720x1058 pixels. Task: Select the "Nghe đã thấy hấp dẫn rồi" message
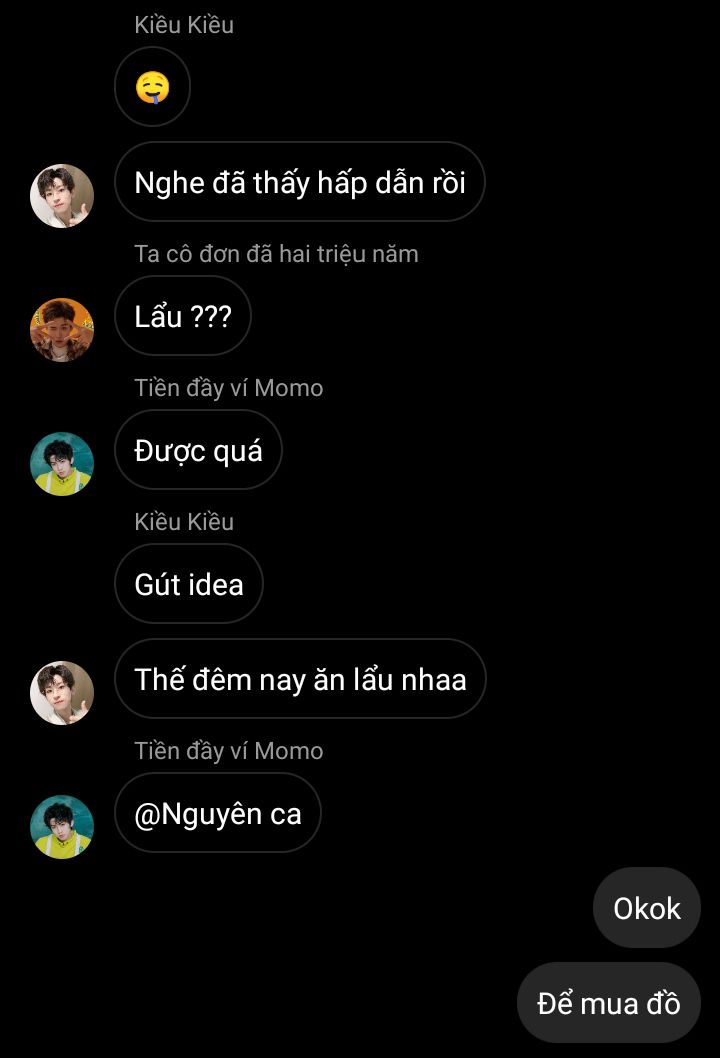click(x=299, y=182)
